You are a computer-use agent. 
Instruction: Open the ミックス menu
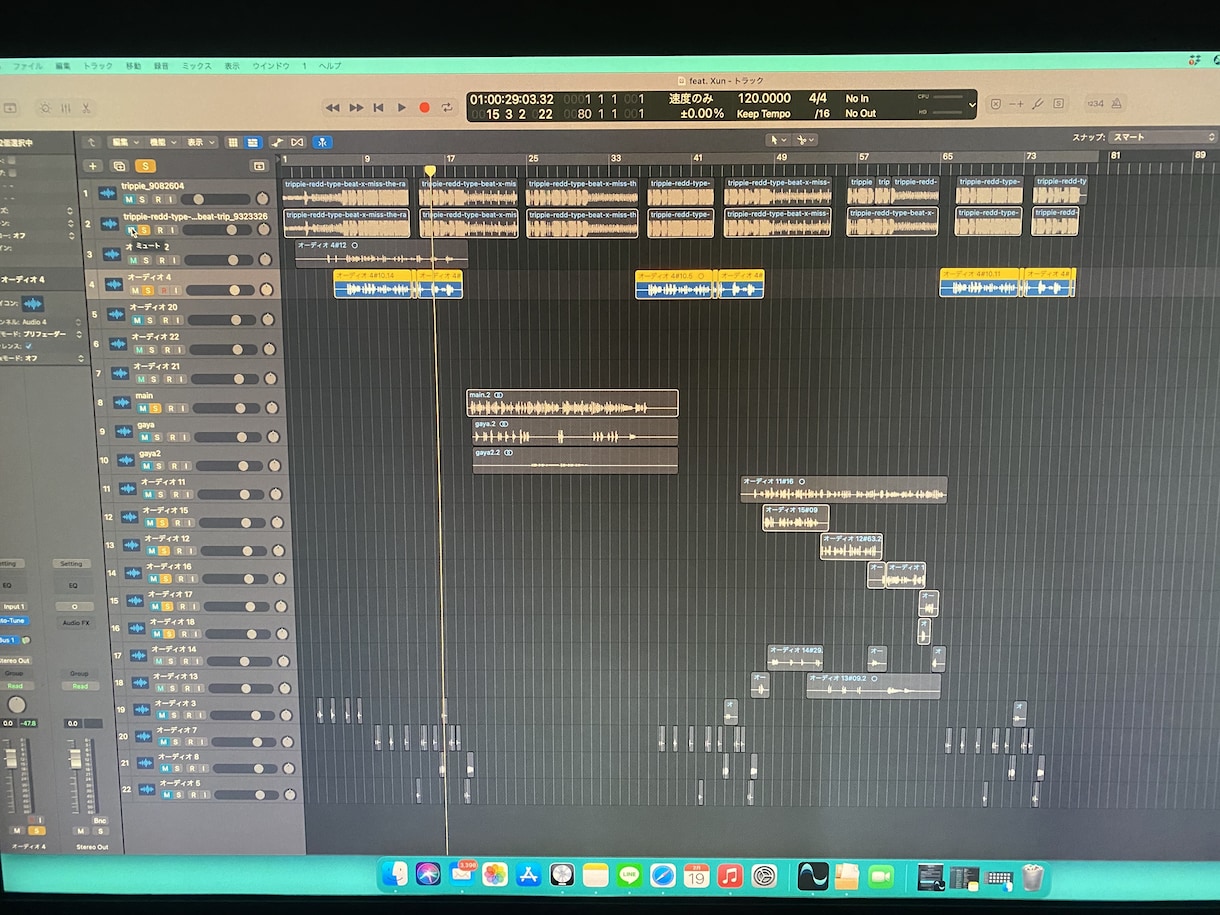[196, 66]
